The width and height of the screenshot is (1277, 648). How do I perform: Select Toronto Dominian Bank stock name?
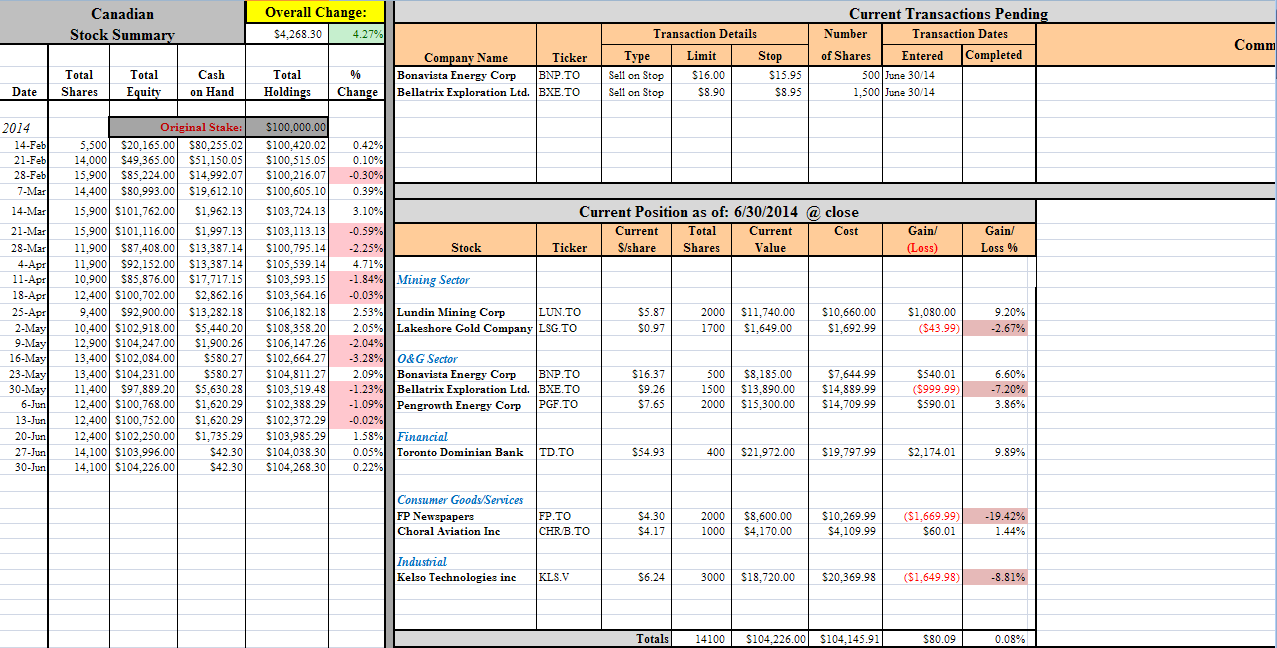click(x=460, y=452)
